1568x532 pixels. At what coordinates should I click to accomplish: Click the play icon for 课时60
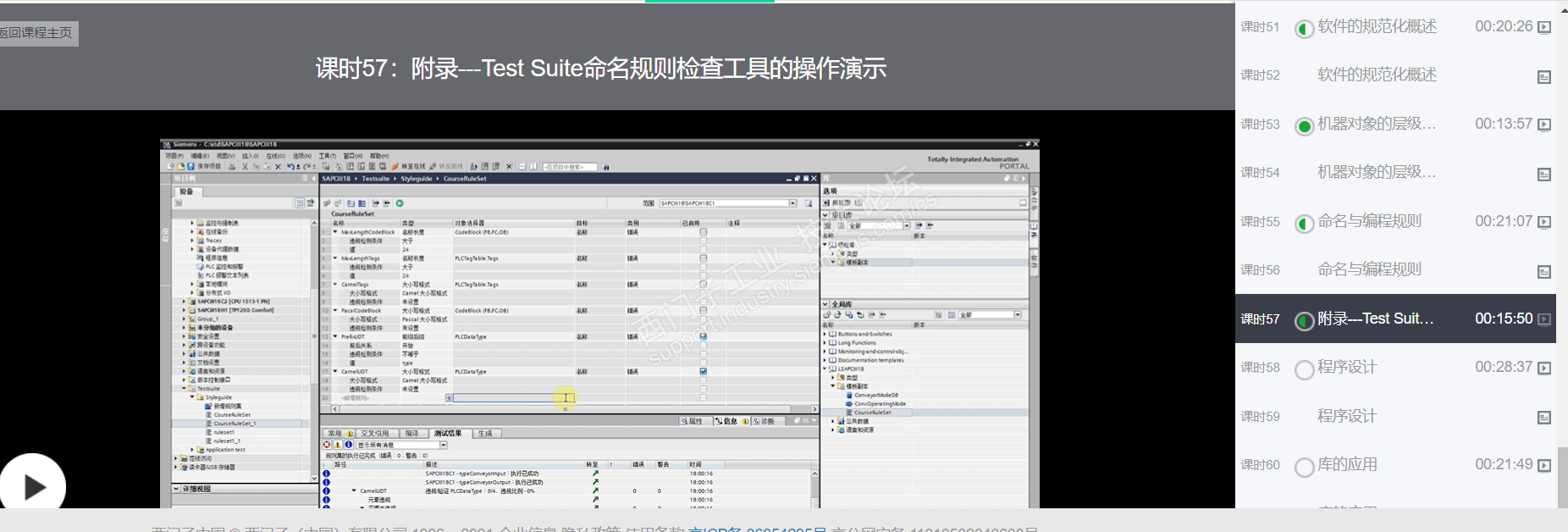[x=1544, y=466]
